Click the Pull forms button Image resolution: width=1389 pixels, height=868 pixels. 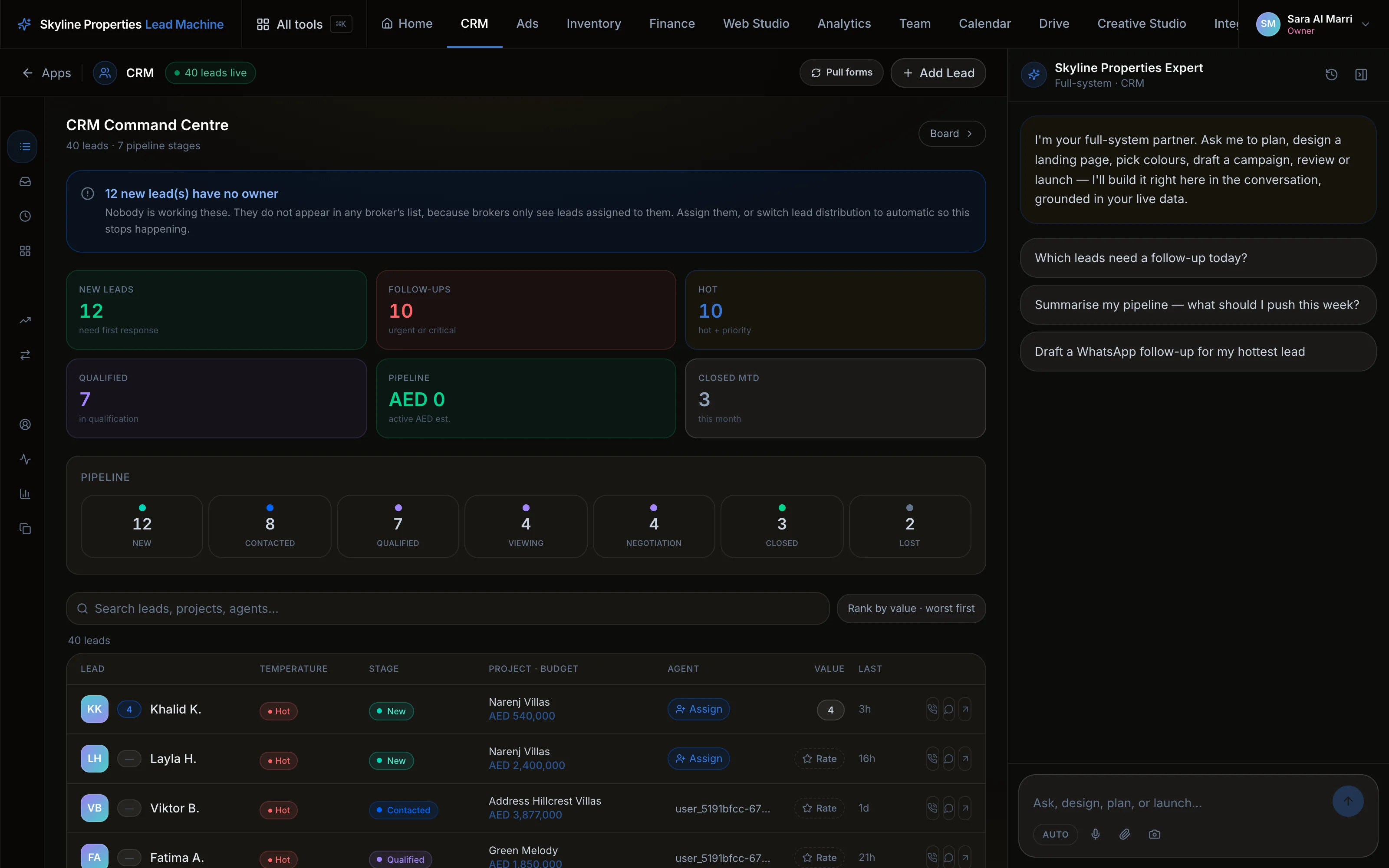tap(841, 72)
